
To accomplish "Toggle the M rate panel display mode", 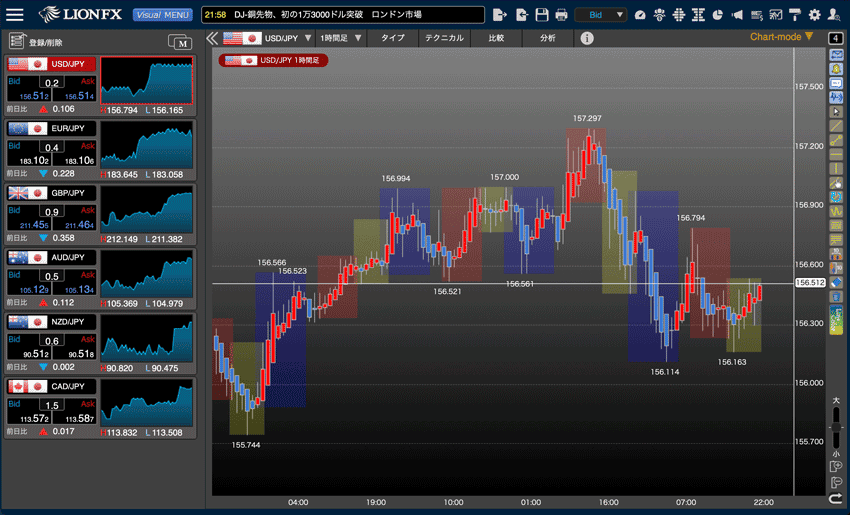I will (x=180, y=42).
